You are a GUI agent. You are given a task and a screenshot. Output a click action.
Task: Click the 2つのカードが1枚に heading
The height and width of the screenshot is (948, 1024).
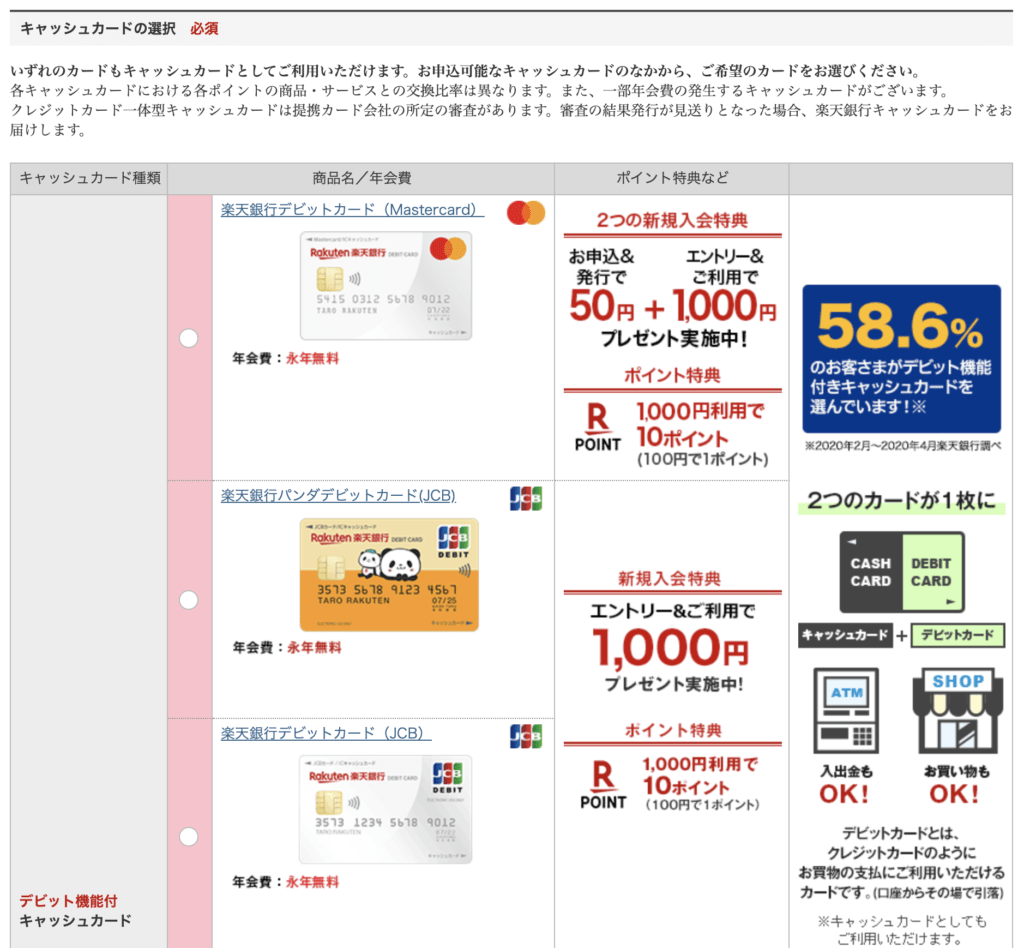pos(902,501)
